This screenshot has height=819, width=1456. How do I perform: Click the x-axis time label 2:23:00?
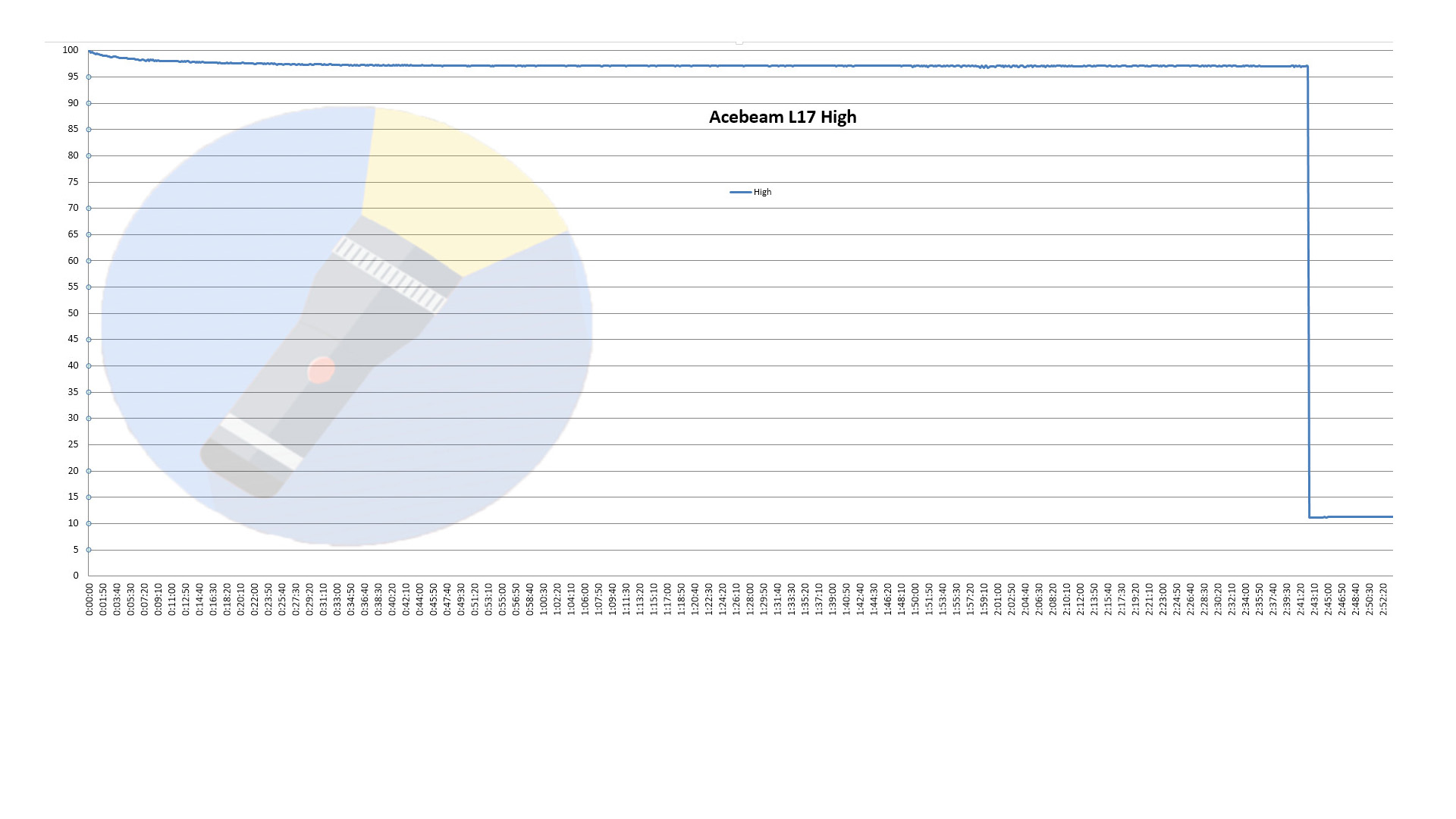1163,599
